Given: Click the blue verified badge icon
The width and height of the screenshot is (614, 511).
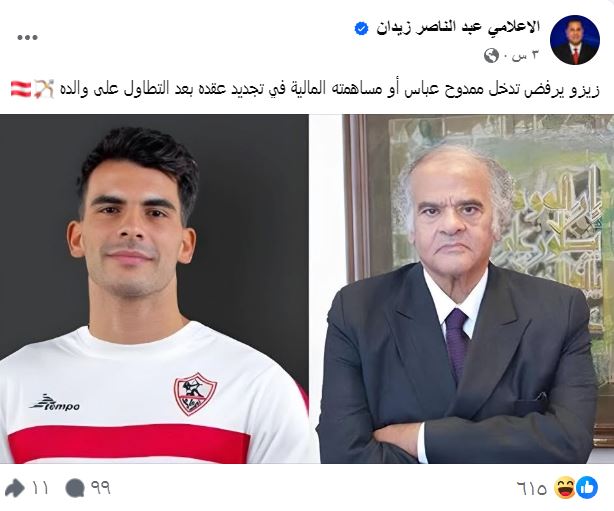Looking at the screenshot, I should tap(361, 29).
